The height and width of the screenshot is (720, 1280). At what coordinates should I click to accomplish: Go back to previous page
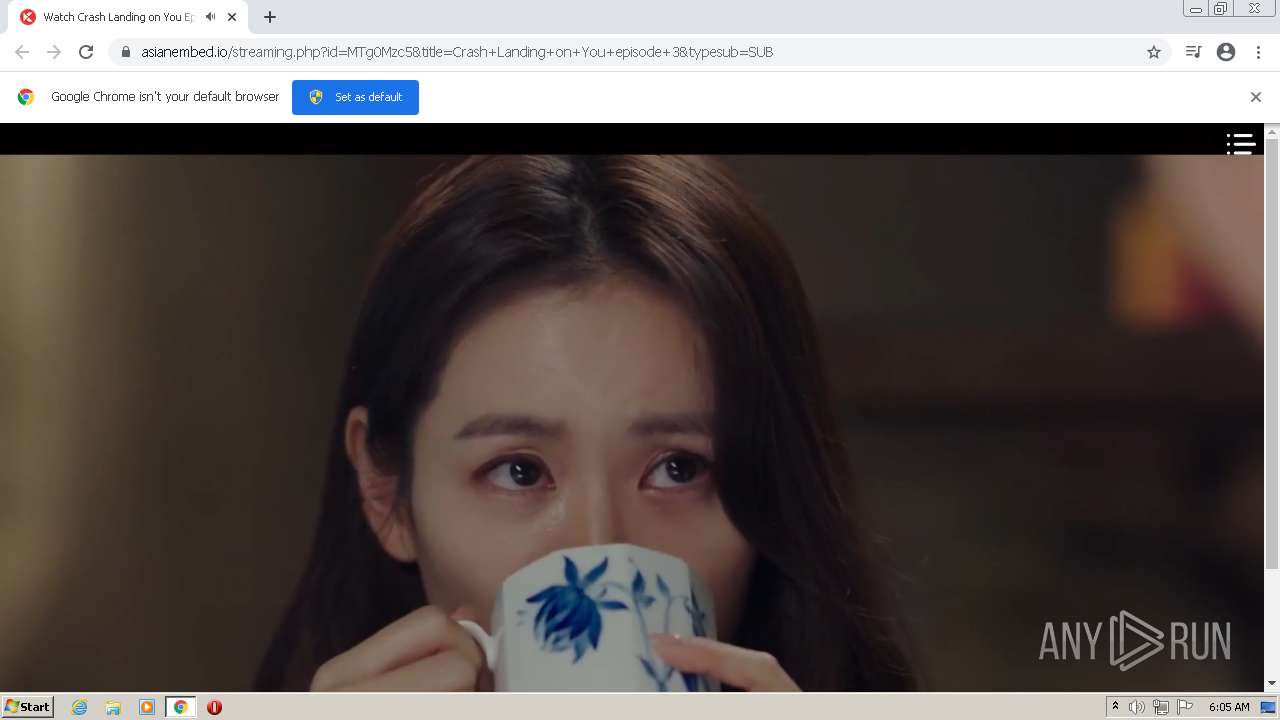[22, 52]
